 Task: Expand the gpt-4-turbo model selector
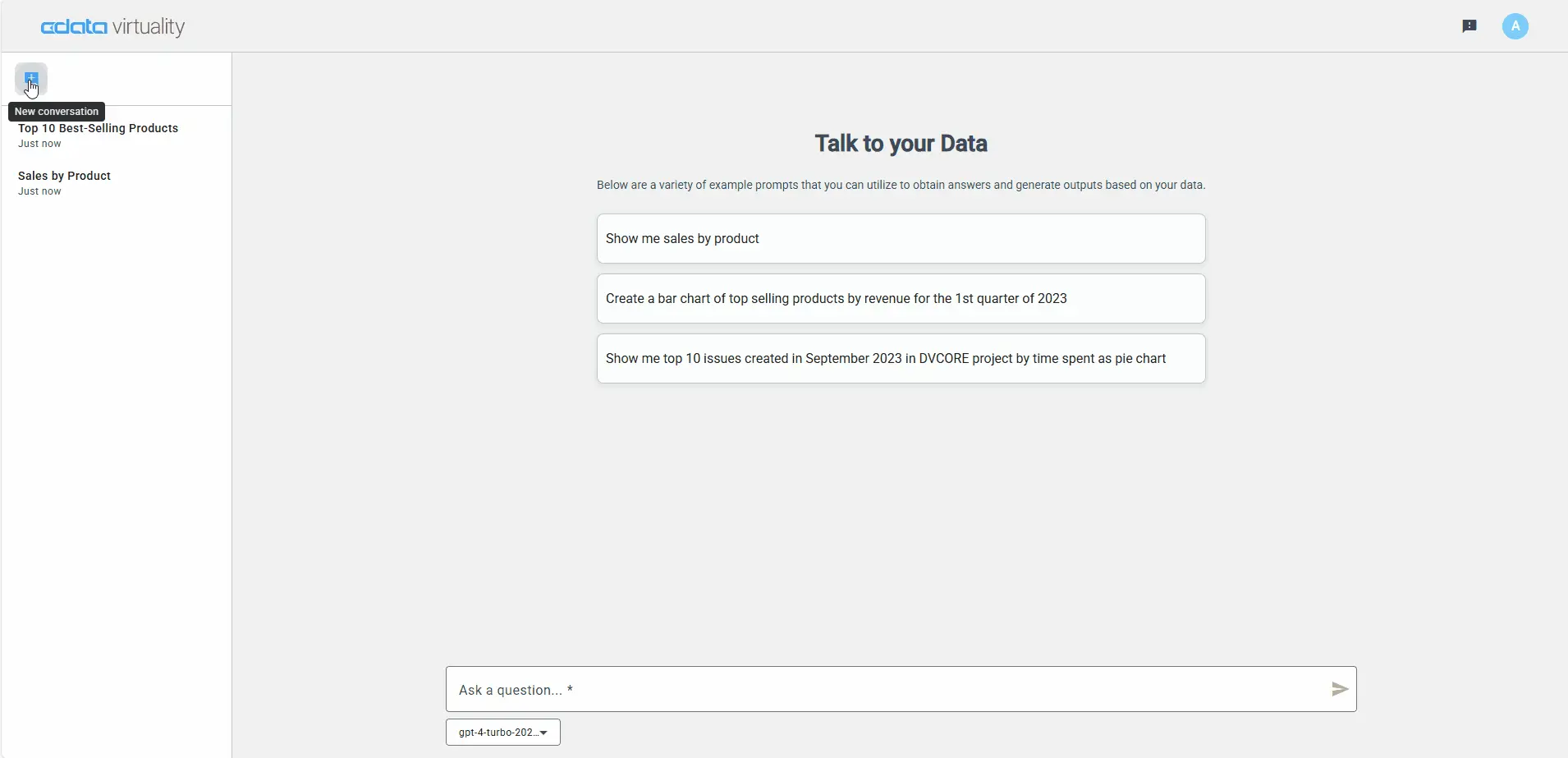click(x=502, y=731)
